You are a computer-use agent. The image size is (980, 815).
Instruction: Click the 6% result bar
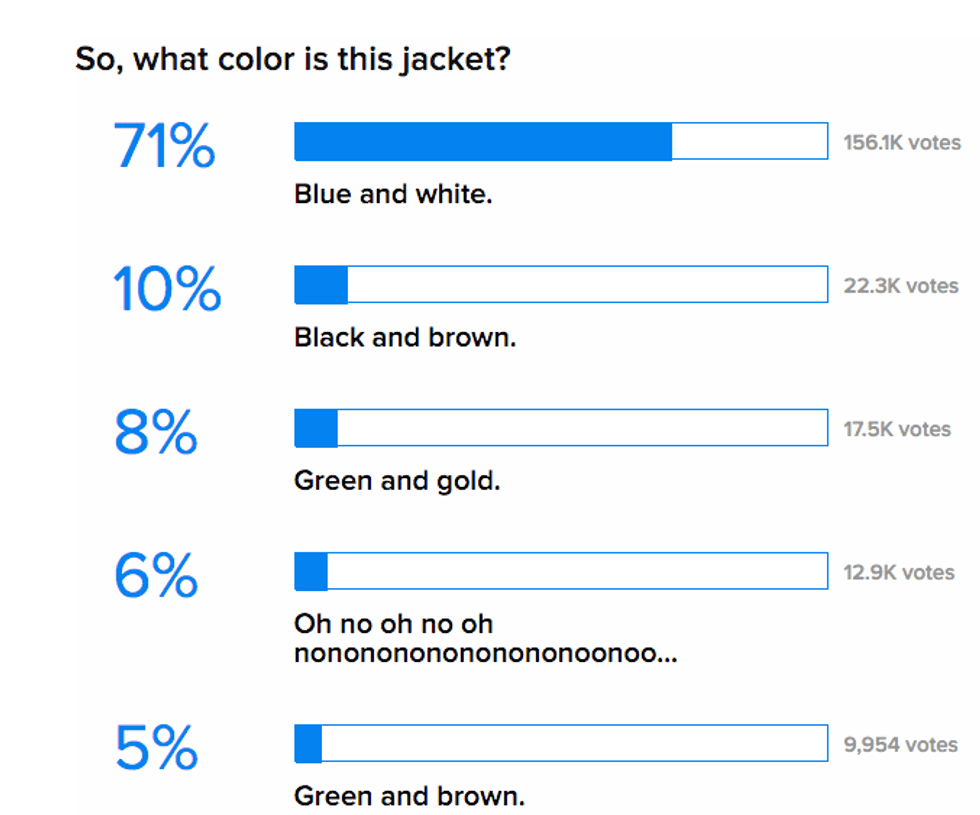(561, 571)
